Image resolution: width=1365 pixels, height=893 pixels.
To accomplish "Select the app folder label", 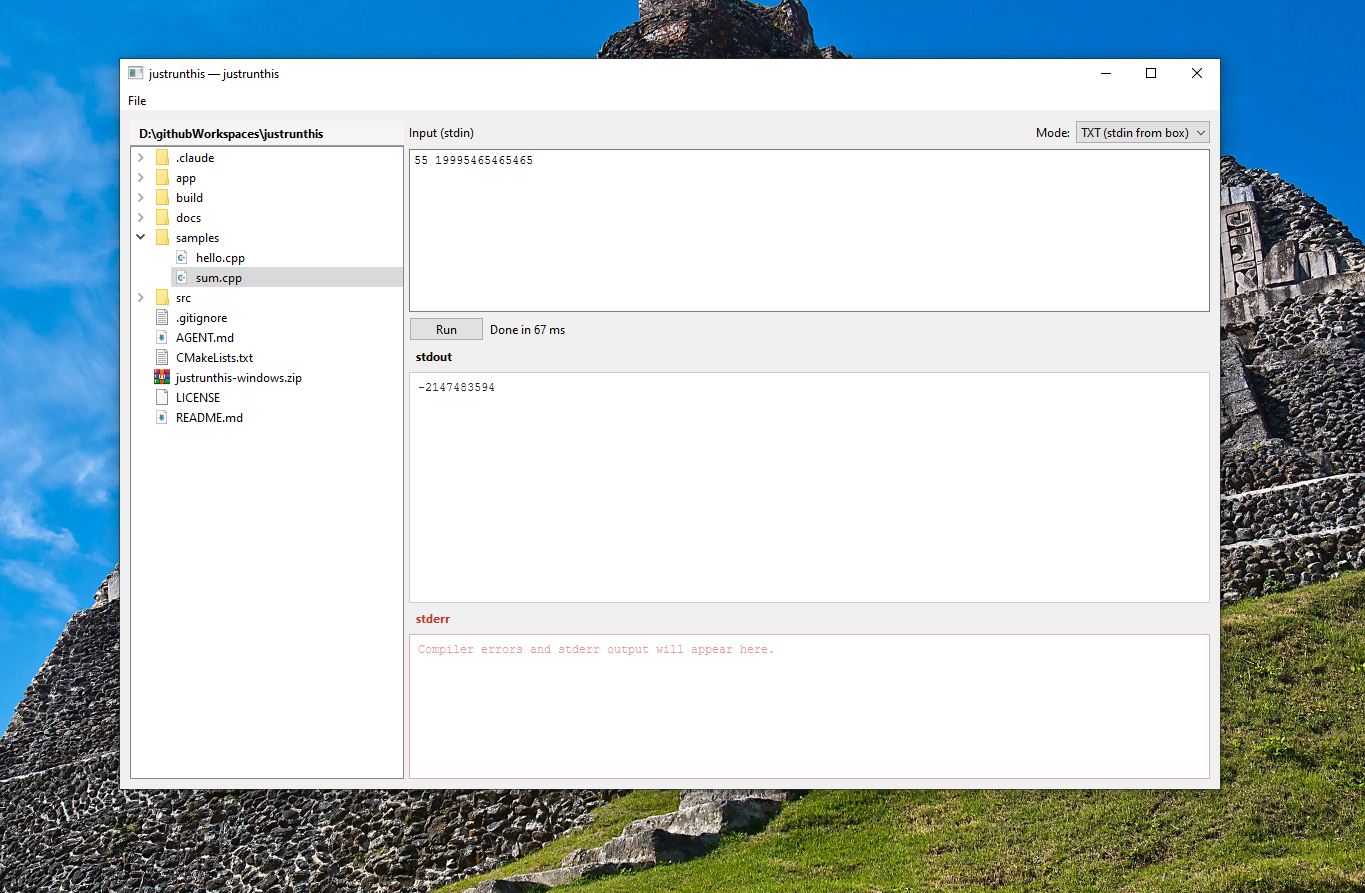I will click(x=186, y=178).
